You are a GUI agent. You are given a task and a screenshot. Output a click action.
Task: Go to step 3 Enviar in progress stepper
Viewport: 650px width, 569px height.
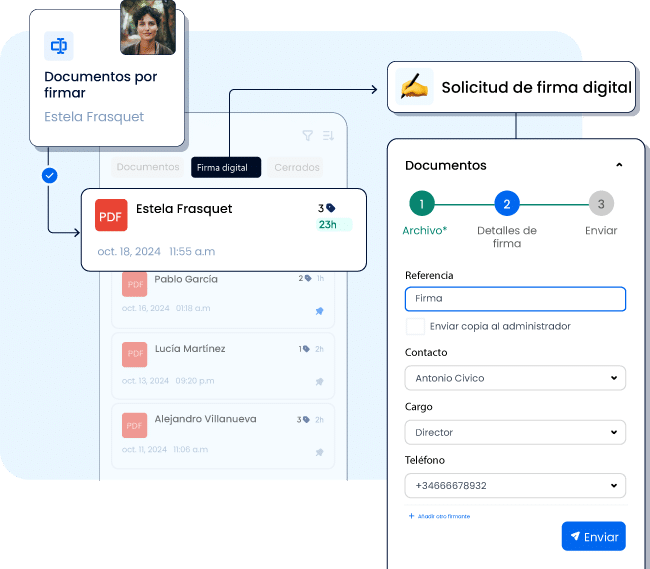click(x=601, y=205)
